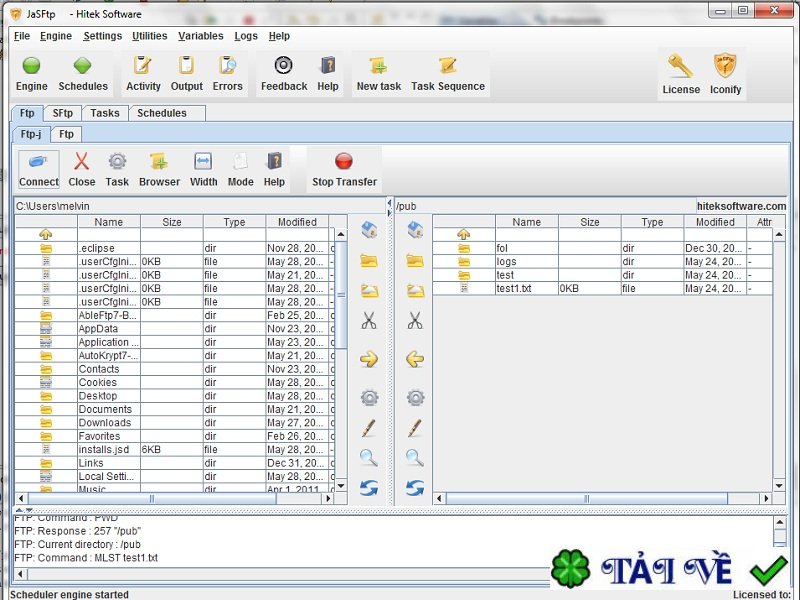
Task: Click the Connect icon in FTP toolbar
Action: coord(38,162)
